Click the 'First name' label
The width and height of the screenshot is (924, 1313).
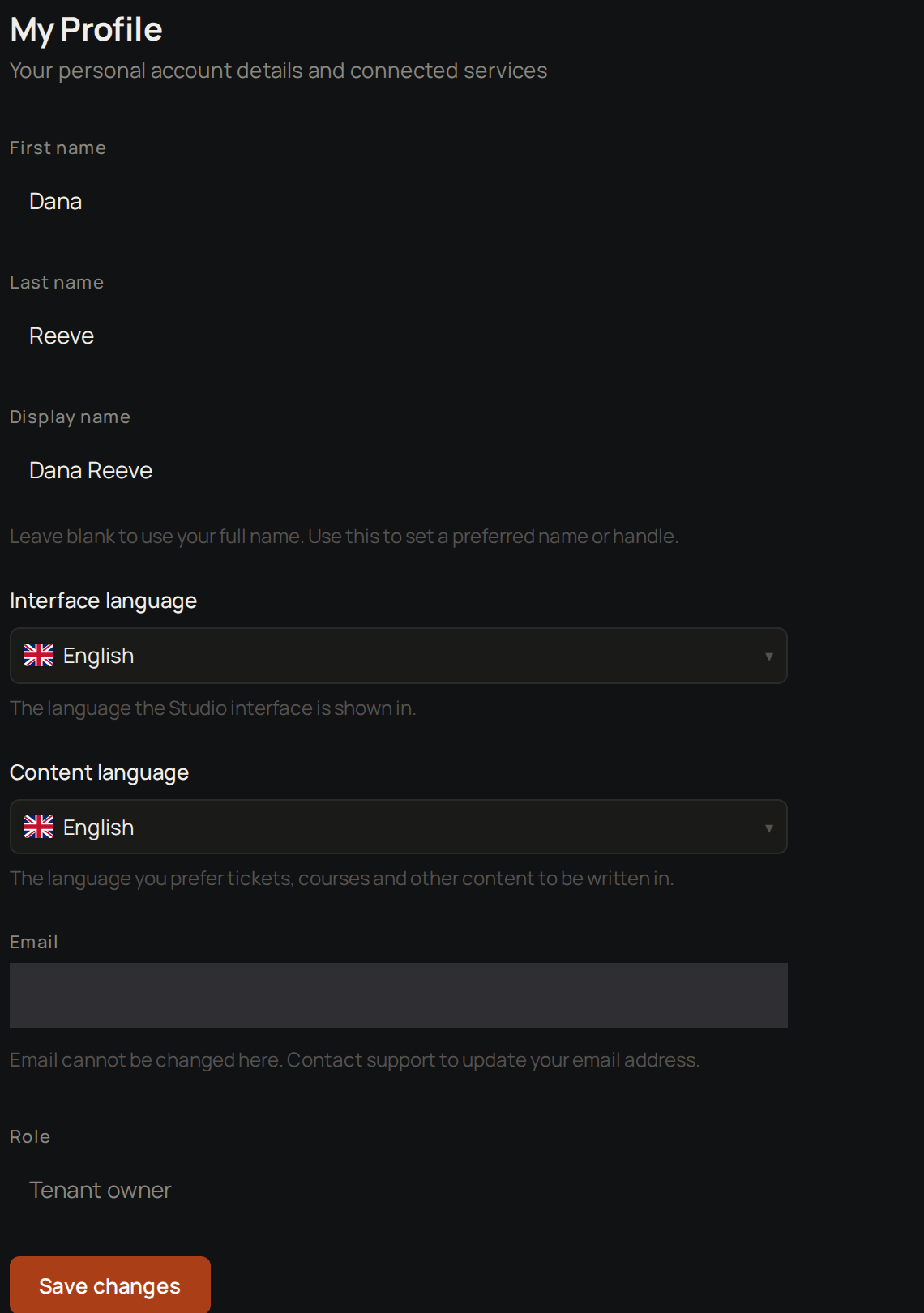58,148
